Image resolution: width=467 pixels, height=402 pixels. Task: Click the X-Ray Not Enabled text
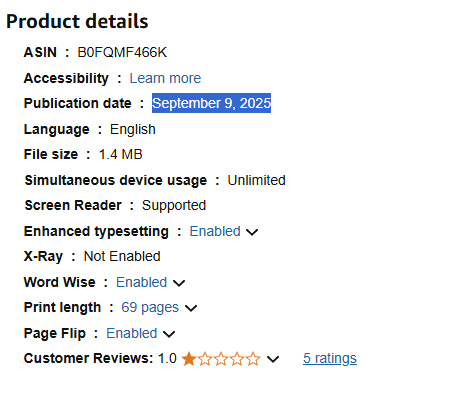click(122, 256)
